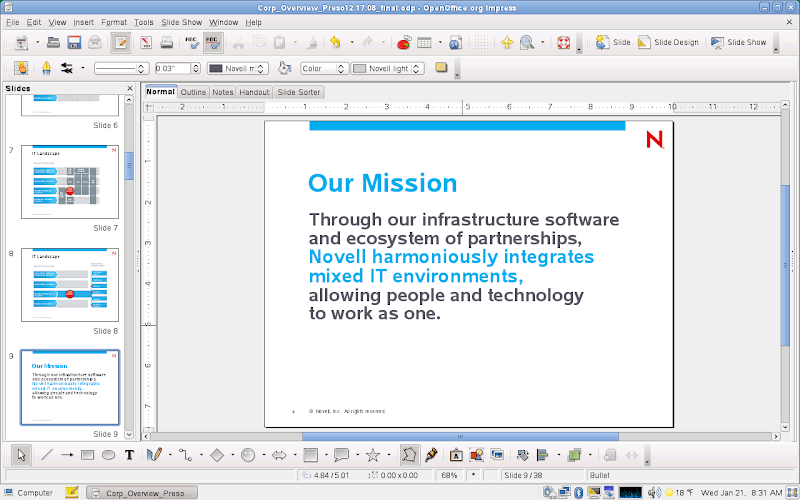Insert a picture From File

pos(477,455)
